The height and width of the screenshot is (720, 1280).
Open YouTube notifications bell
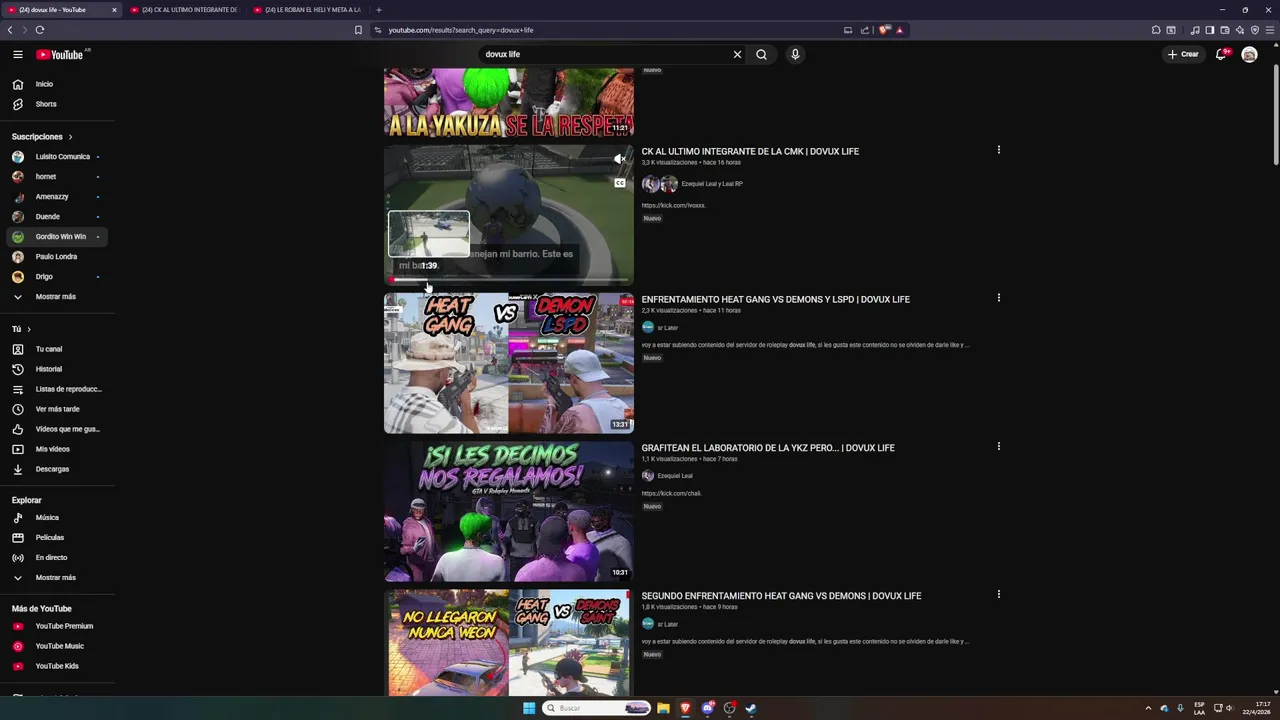tap(1221, 54)
